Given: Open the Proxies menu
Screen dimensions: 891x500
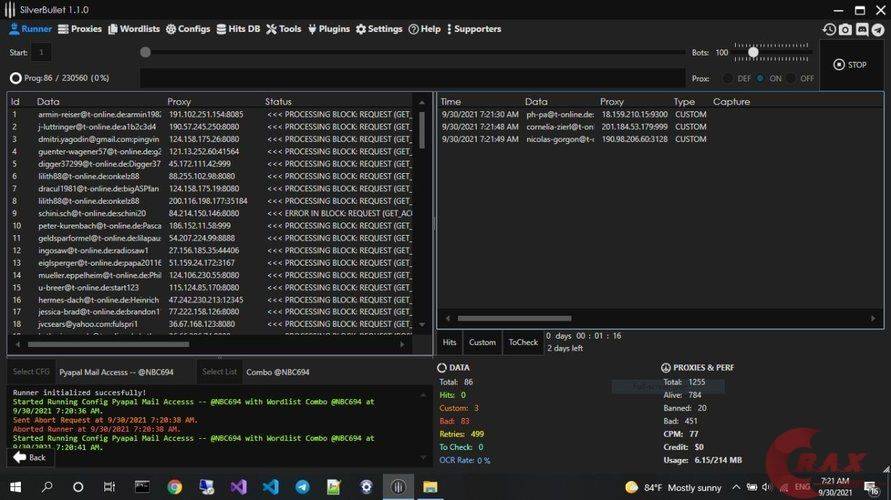Looking at the screenshot, I should 80,29.
